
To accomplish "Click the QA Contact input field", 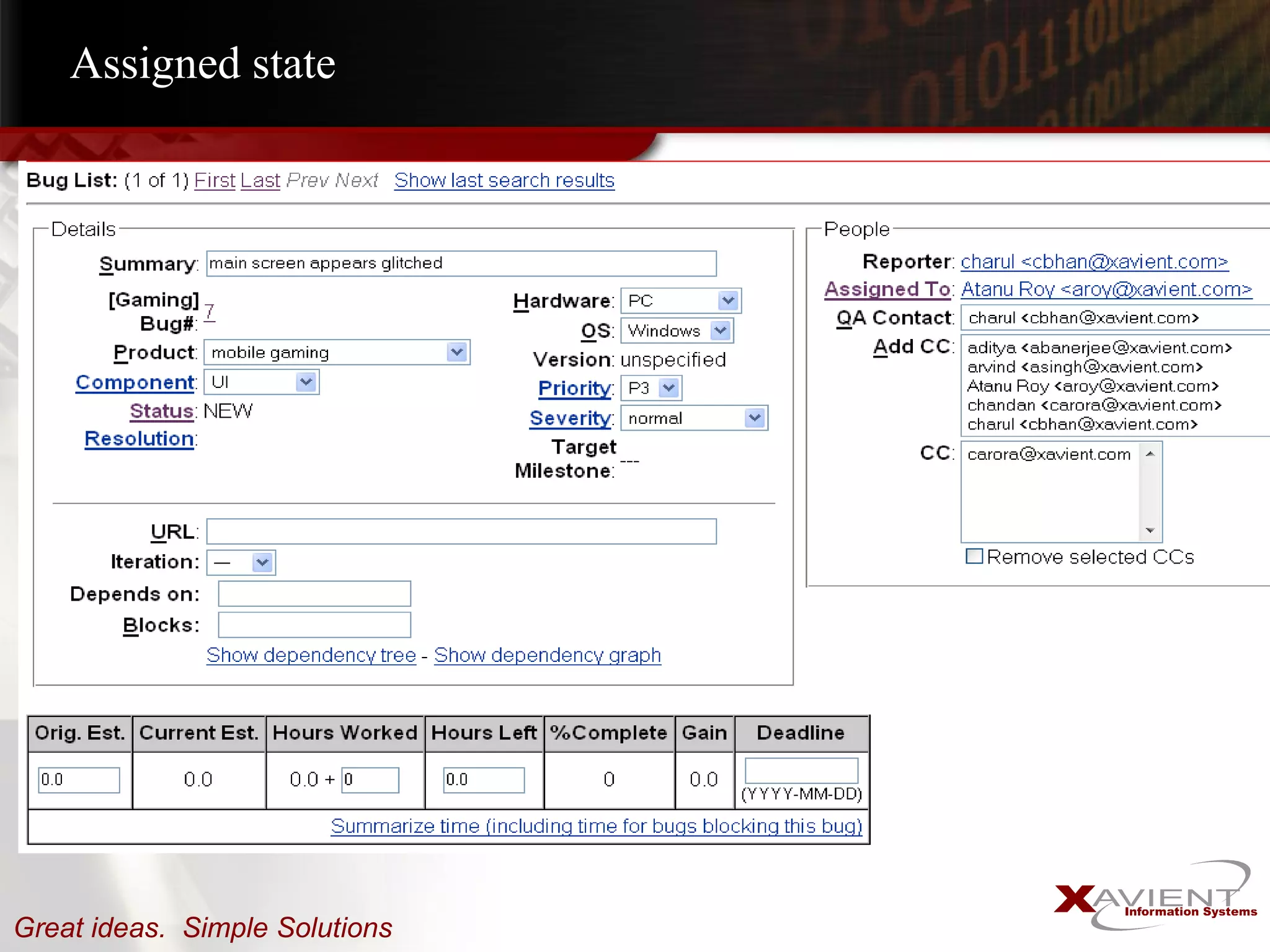I will pyautogui.click(x=1115, y=317).
